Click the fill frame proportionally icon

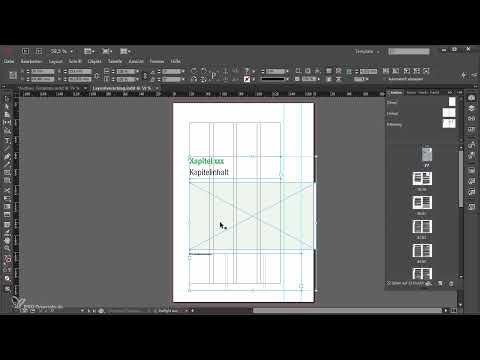(386, 71)
